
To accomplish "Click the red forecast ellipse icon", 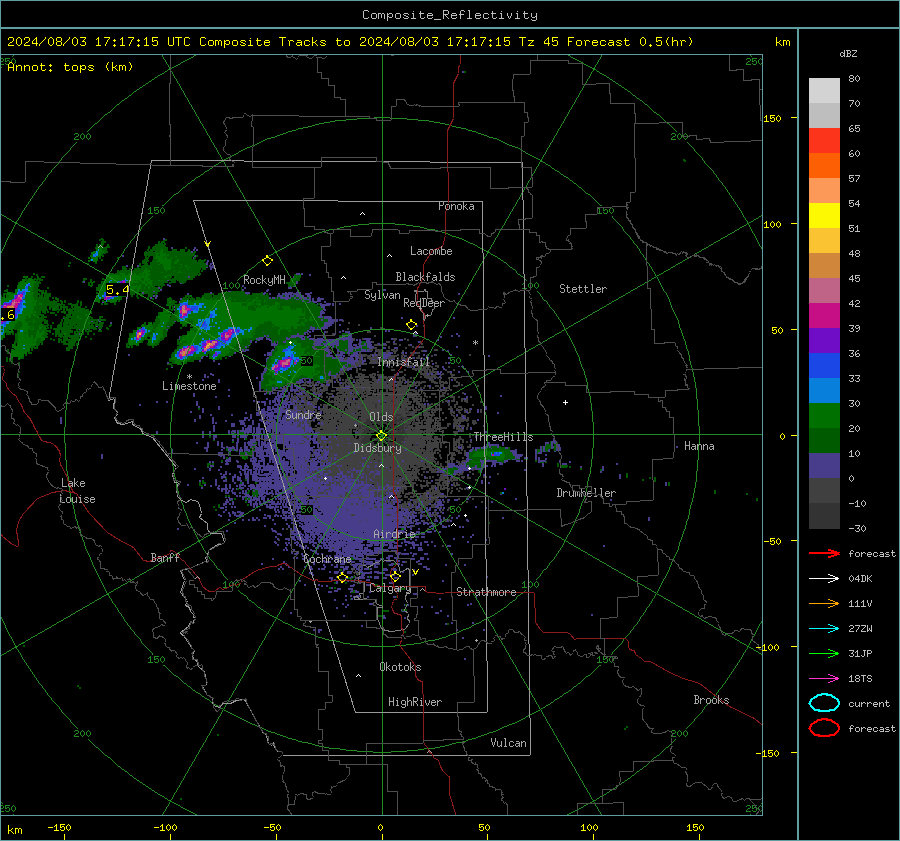I will pyautogui.click(x=824, y=728).
